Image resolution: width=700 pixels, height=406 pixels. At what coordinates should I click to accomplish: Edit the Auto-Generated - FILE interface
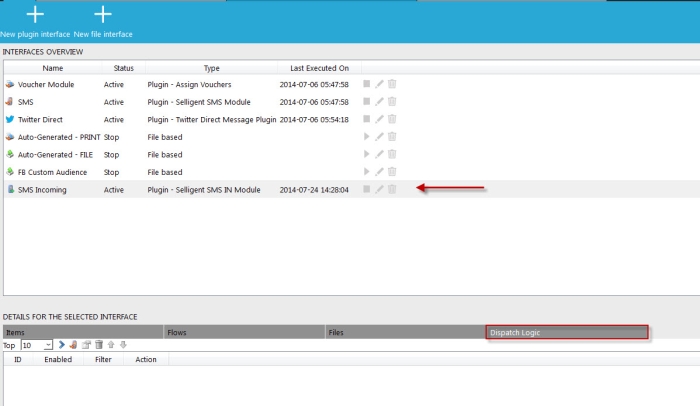[x=379, y=154]
